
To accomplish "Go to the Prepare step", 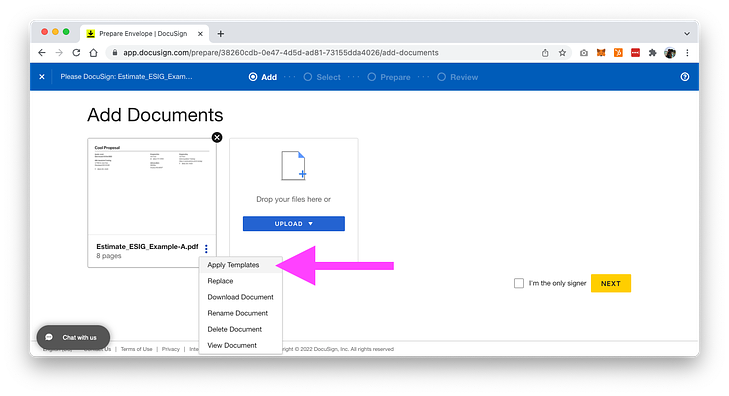I will coord(389,77).
